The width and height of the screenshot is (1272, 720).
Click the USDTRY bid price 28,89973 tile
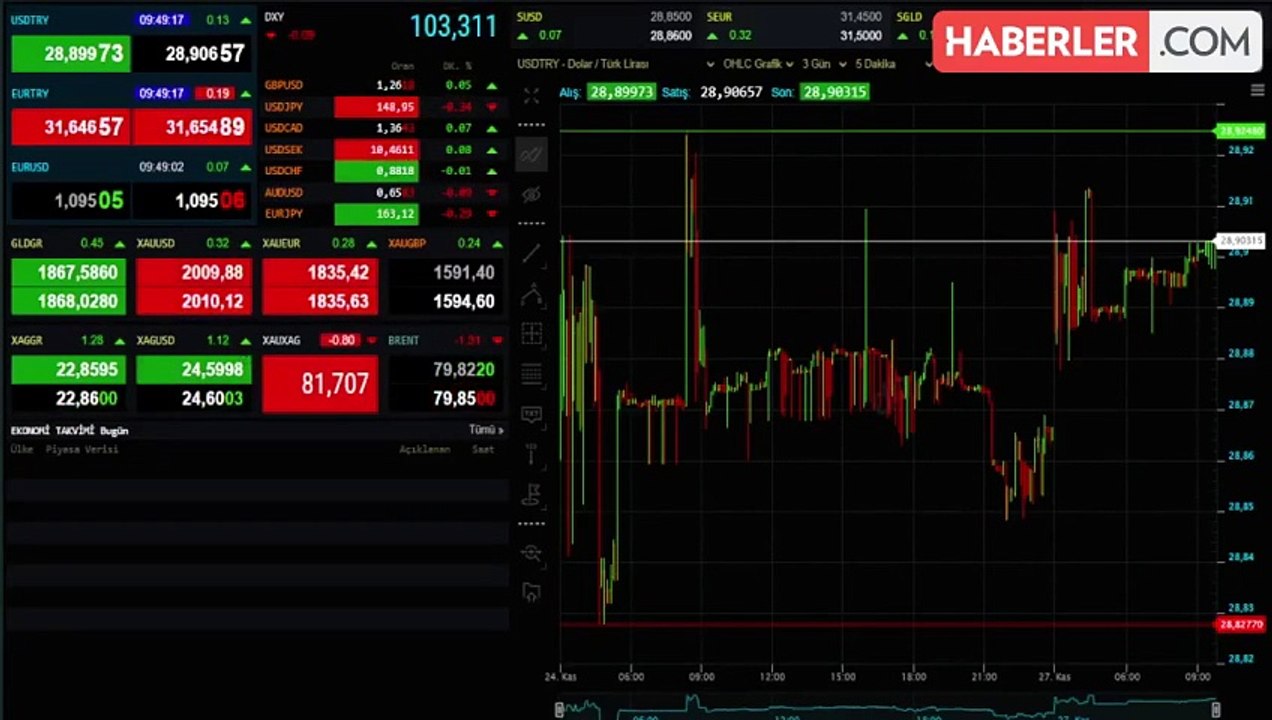[70, 53]
